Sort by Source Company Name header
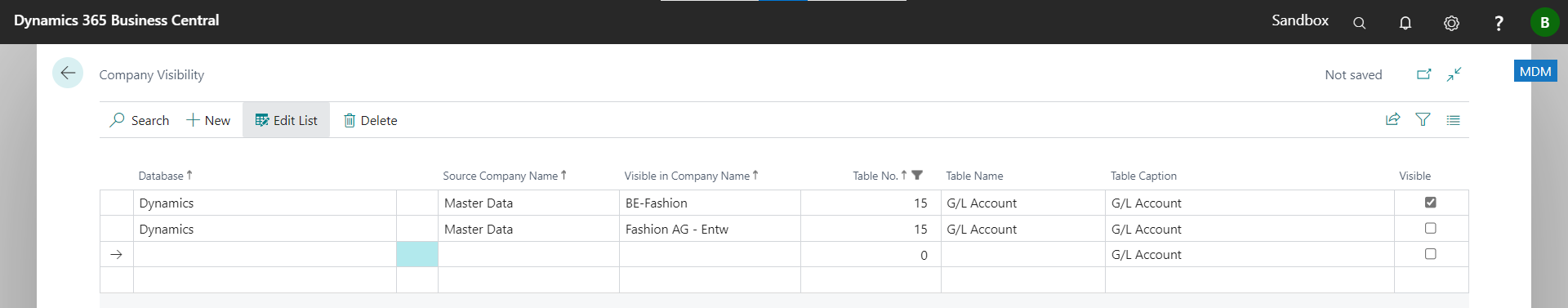Image resolution: width=1568 pixels, height=308 pixels. pos(505,176)
